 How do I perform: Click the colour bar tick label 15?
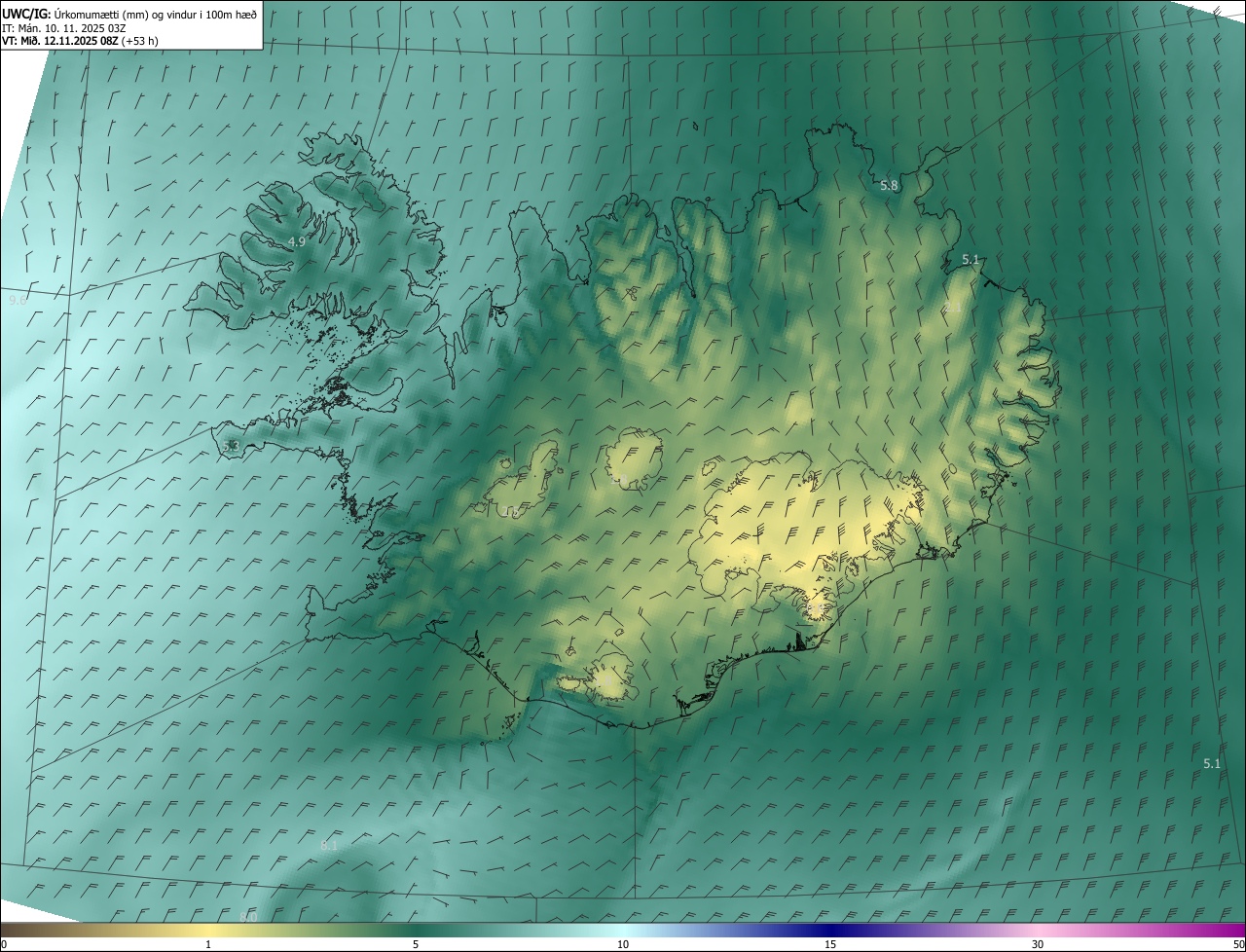click(x=830, y=944)
